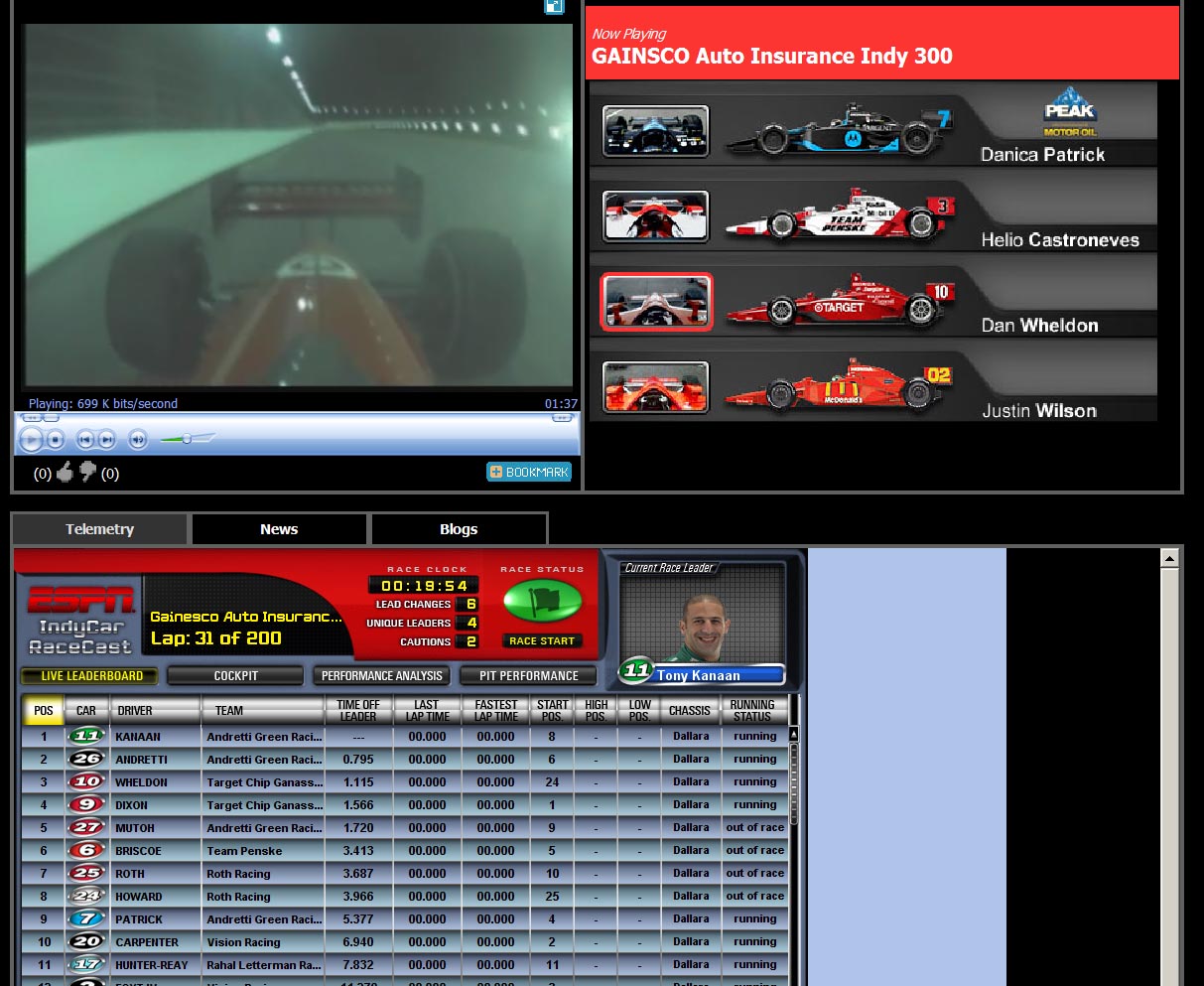Click the number 7 Motorola car image

[x=839, y=130]
